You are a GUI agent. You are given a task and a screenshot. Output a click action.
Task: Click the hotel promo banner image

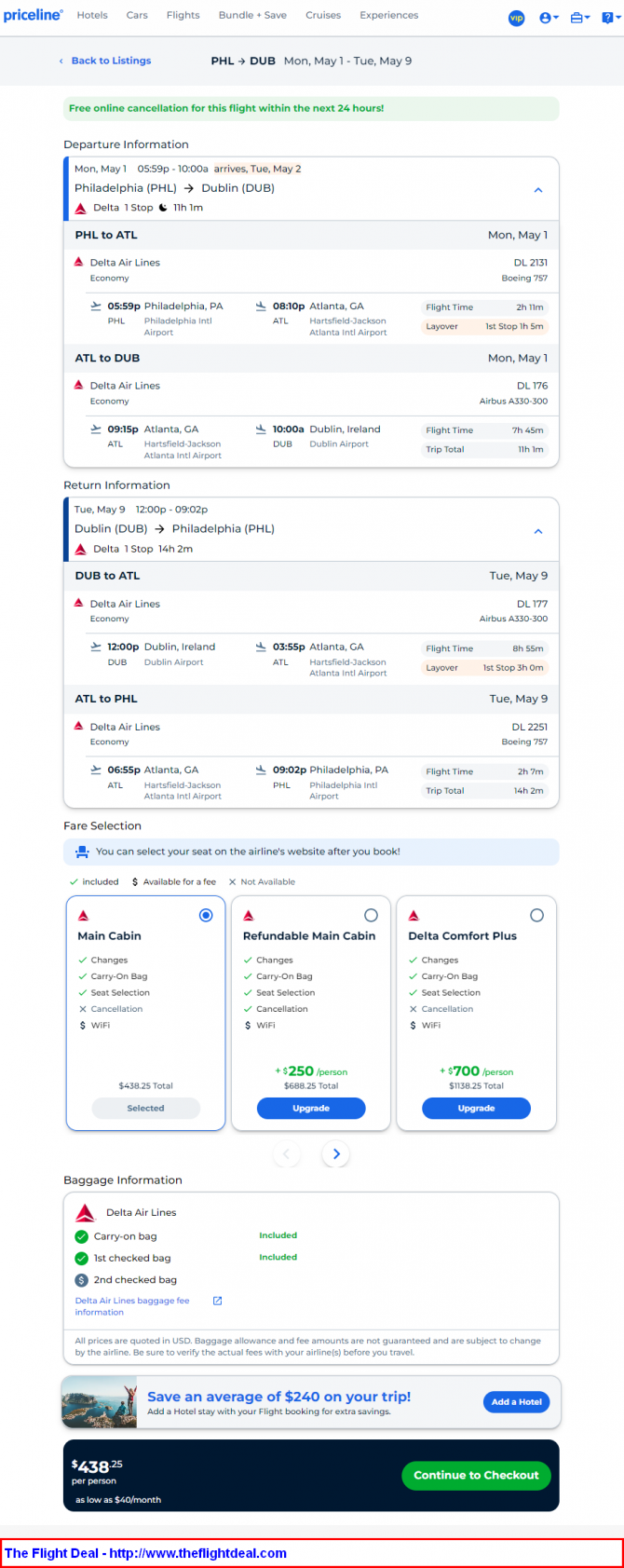coord(99,1402)
